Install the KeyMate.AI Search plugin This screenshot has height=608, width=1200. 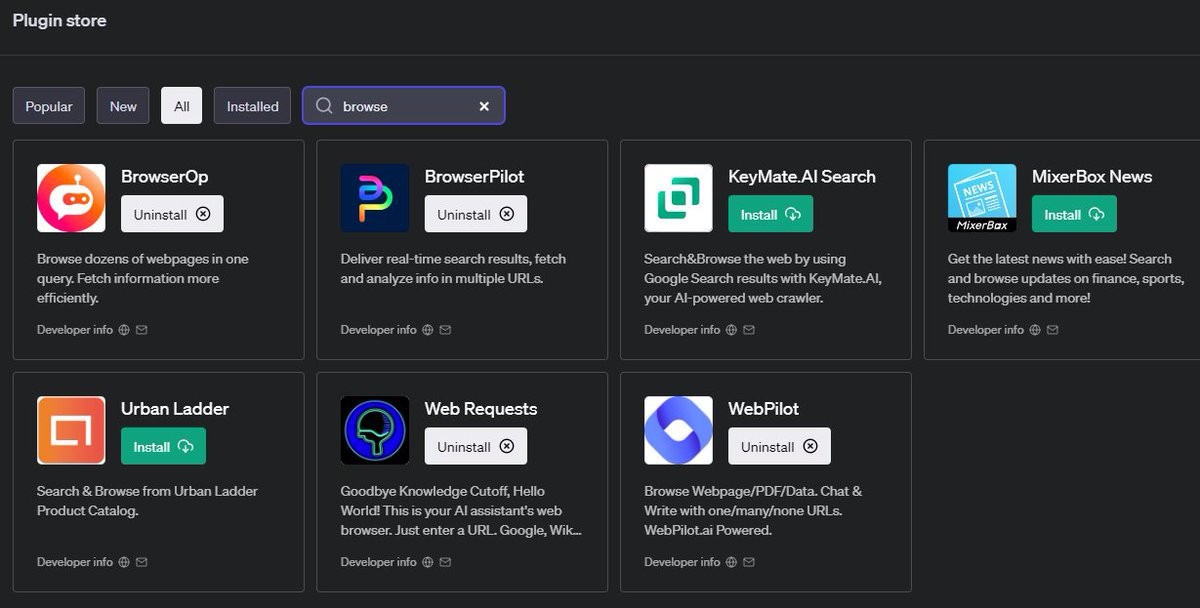pyautogui.click(x=770, y=214)
